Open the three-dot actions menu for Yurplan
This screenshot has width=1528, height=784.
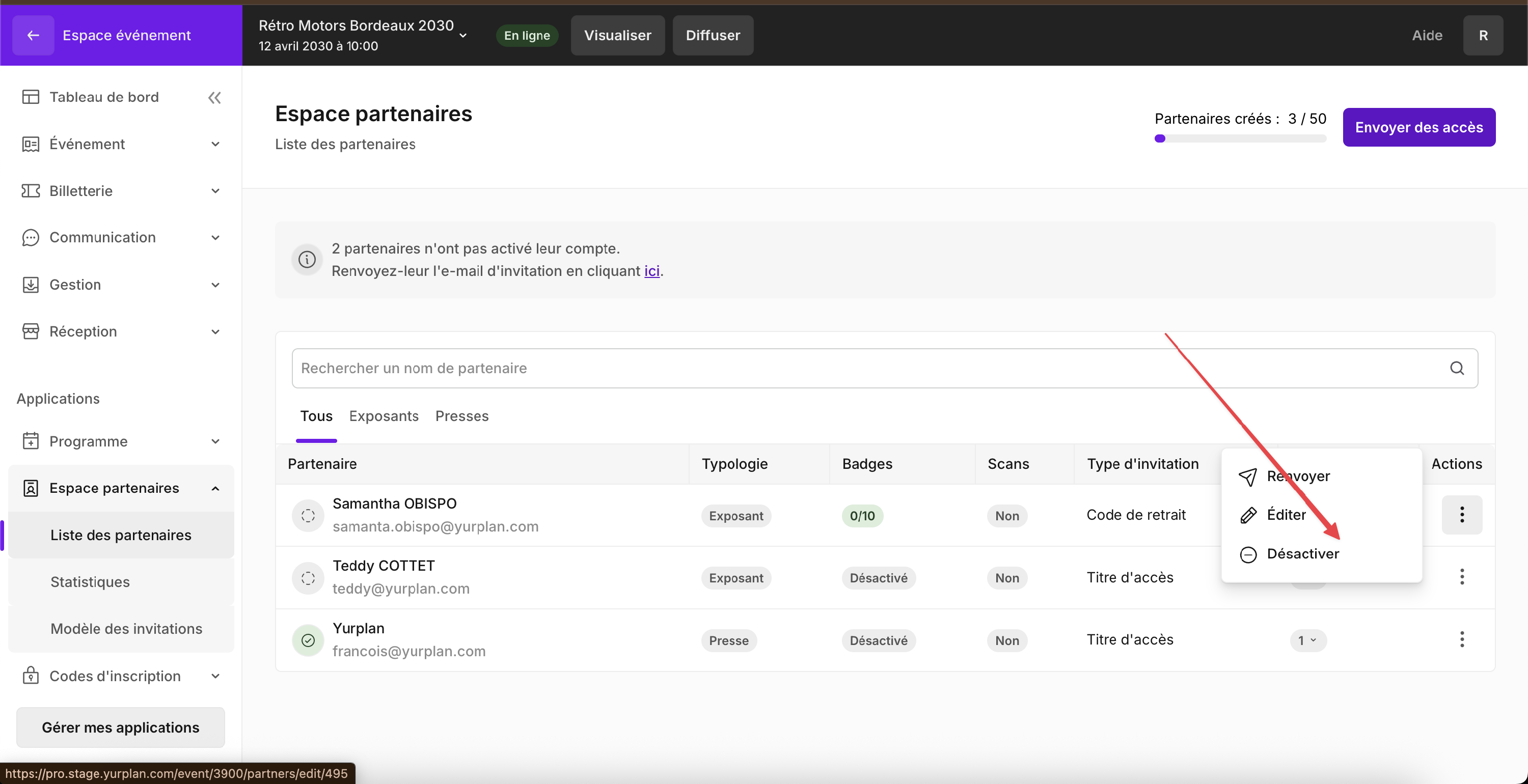pyautogui.click(x=1462, y=639)
